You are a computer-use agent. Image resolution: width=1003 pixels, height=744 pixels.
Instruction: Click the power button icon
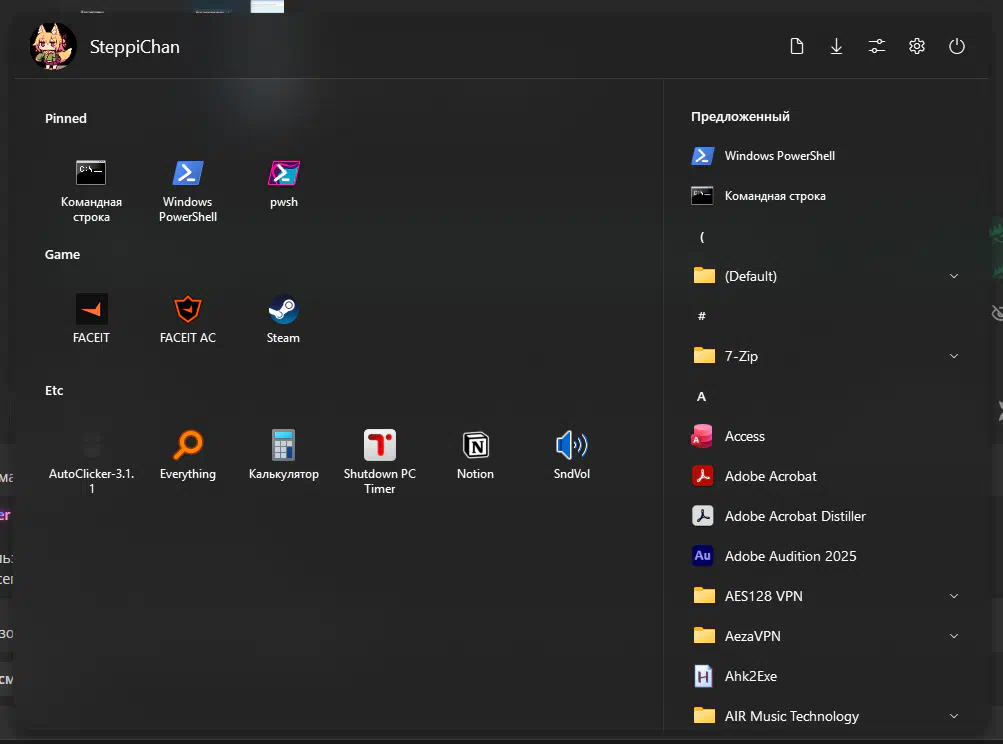click(957, 46)
